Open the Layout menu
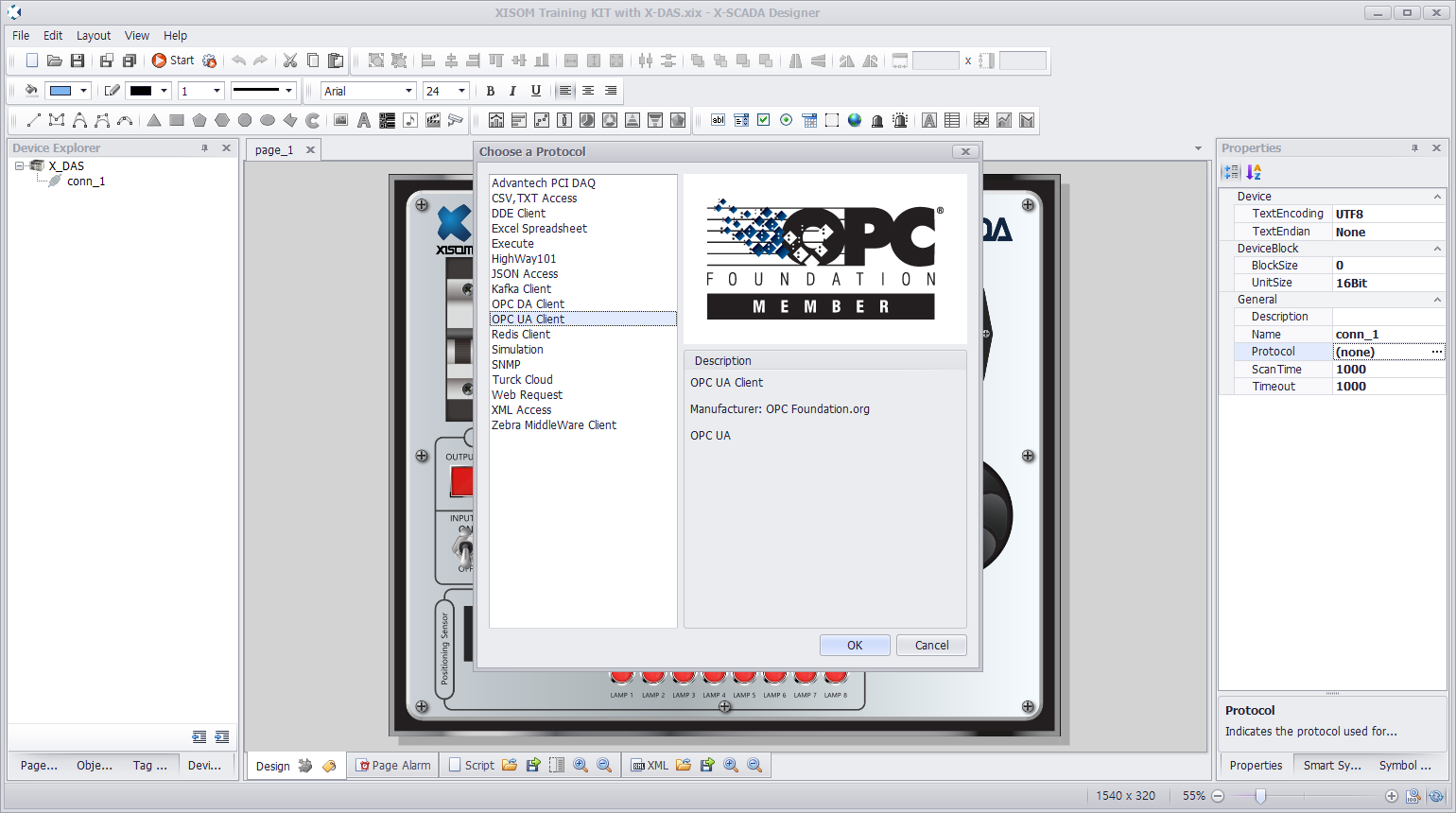This screenshot has height=813, width=1456. (94, 35)
